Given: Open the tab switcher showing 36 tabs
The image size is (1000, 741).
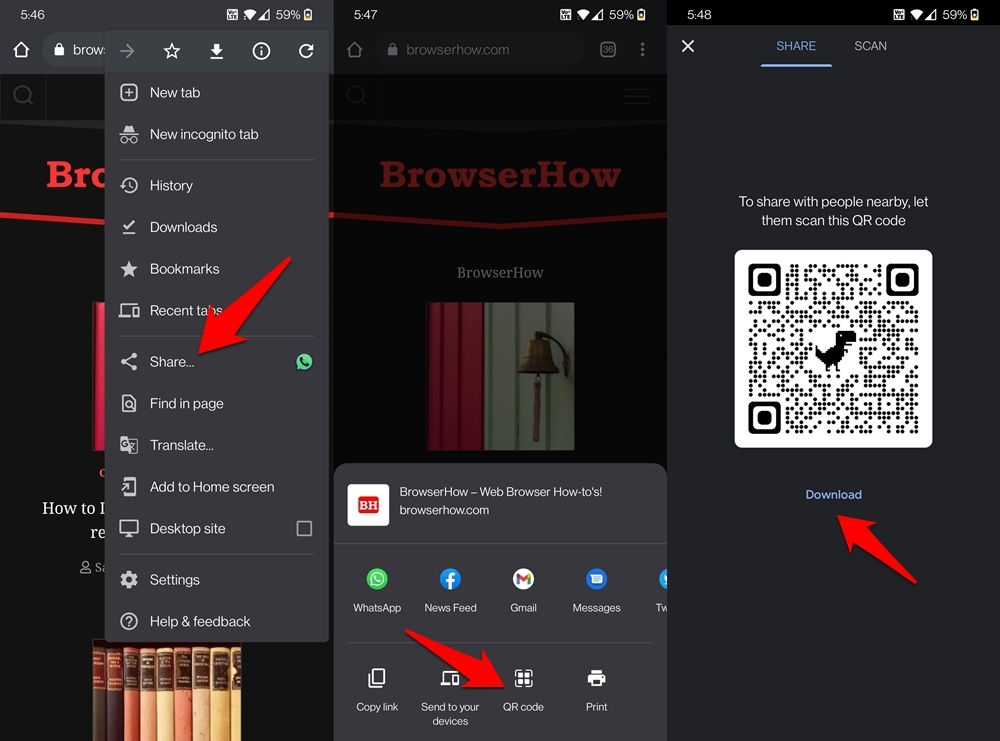Looking at the screenshot, I should 608,49.
